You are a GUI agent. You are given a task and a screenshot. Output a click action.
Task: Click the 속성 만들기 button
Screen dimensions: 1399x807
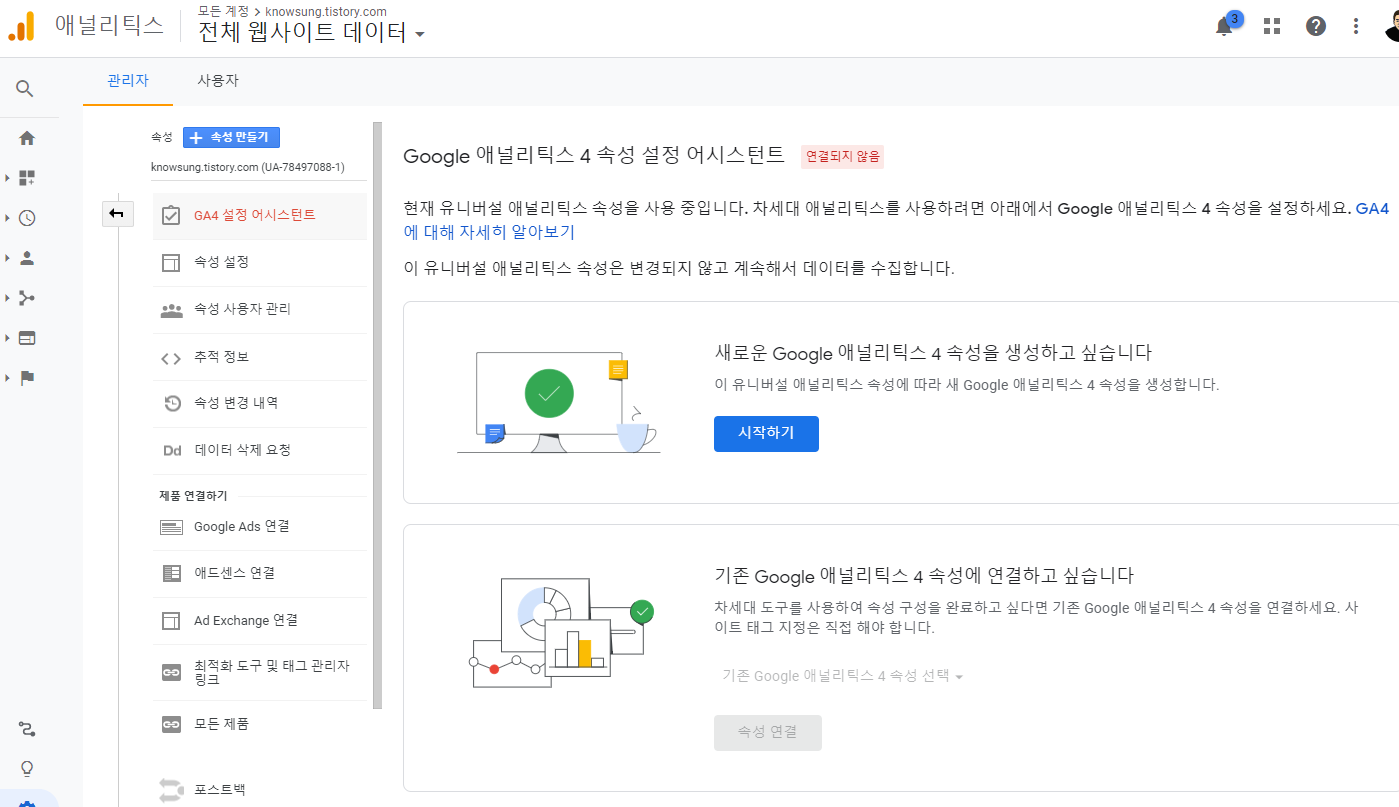231,138
